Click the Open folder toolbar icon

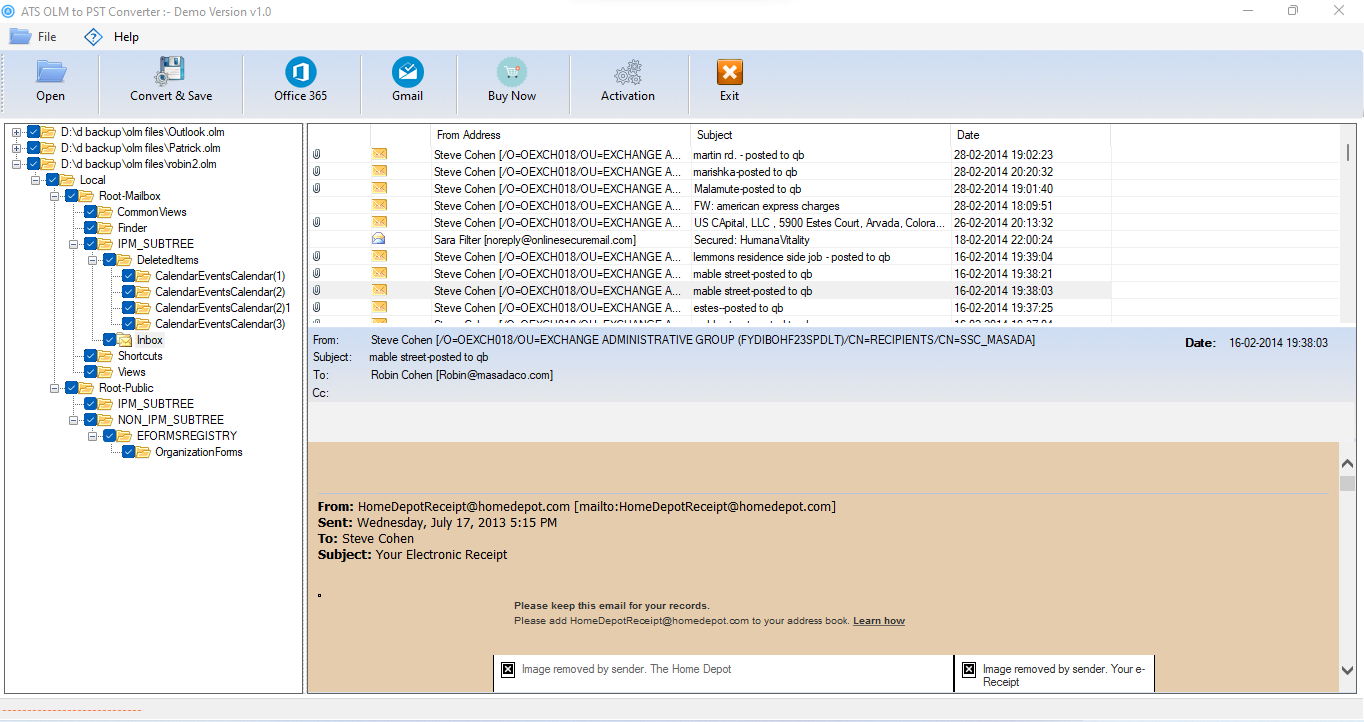[x=51, y=72]
